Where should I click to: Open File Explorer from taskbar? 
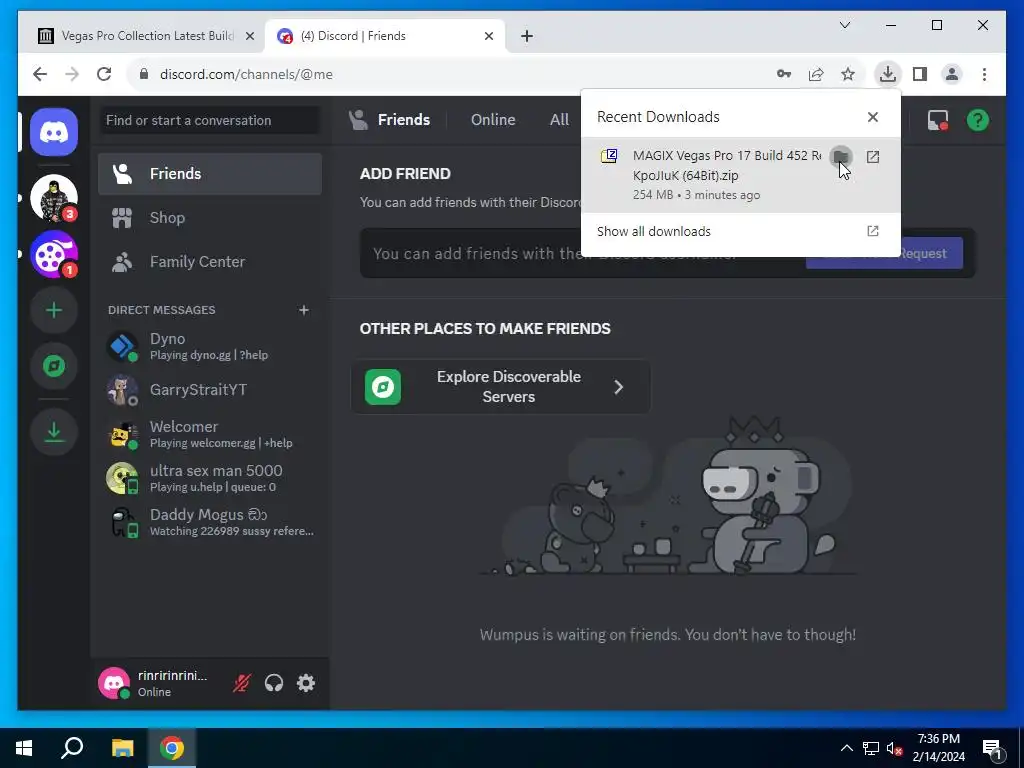(122, 748)
